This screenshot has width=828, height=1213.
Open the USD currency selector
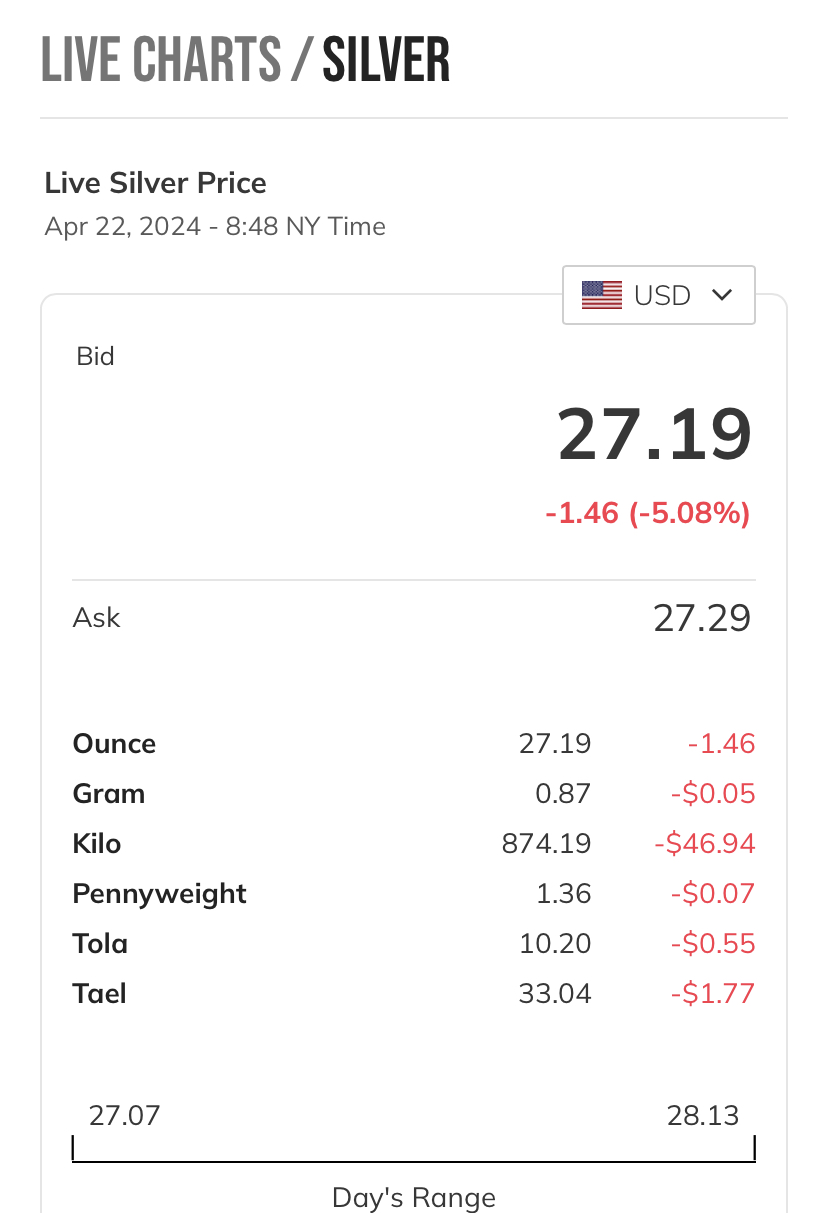659,295
